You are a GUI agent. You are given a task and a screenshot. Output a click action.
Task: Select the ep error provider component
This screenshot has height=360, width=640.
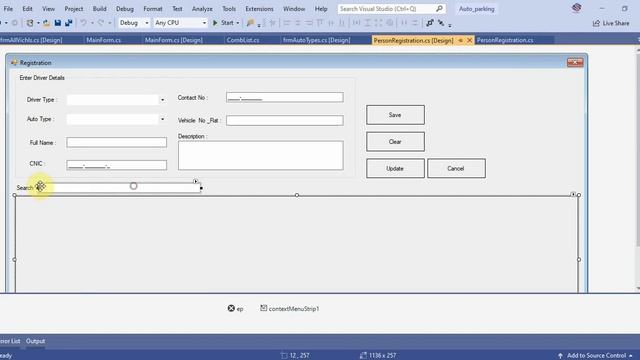tap(236, 309)
